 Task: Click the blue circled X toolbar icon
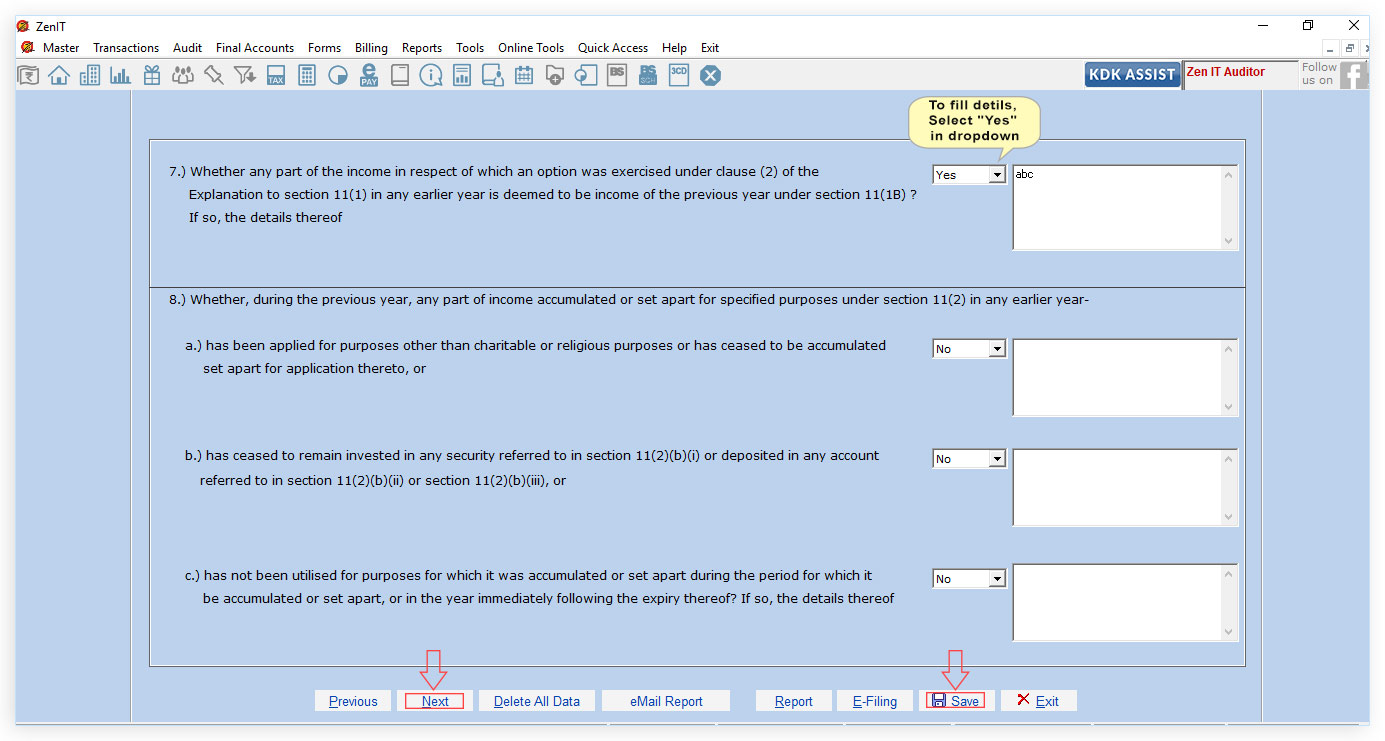tap(710, 75)
